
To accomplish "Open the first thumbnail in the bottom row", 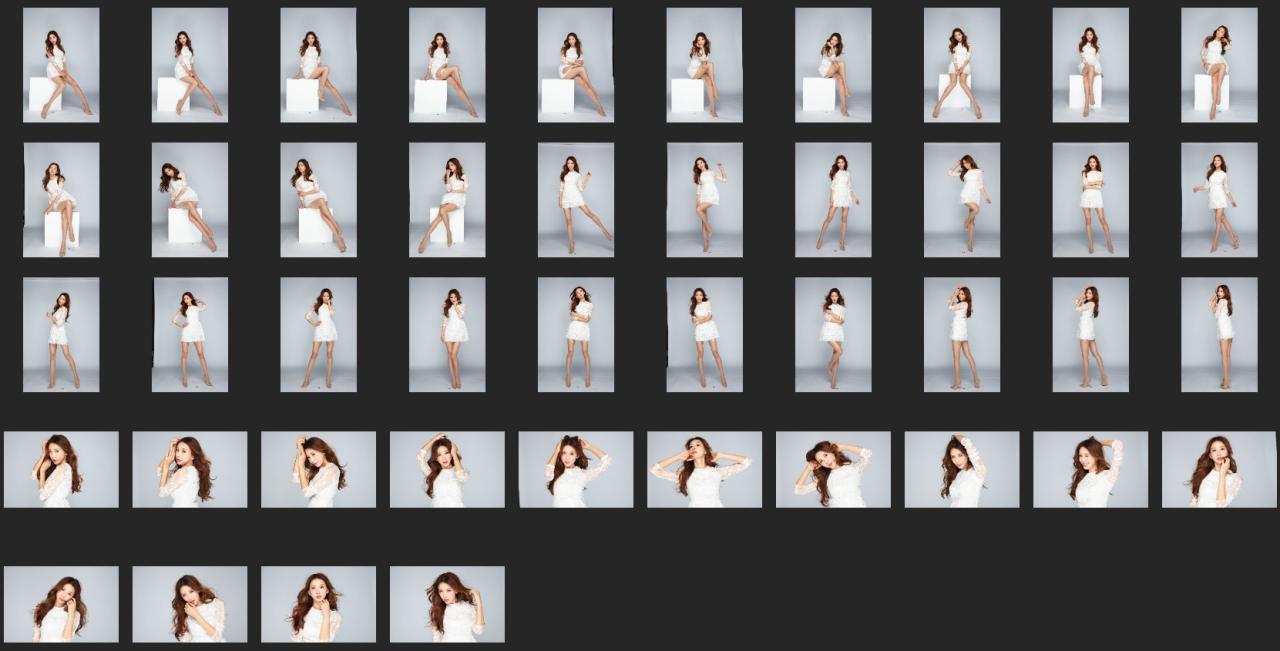I will [61, 605].
